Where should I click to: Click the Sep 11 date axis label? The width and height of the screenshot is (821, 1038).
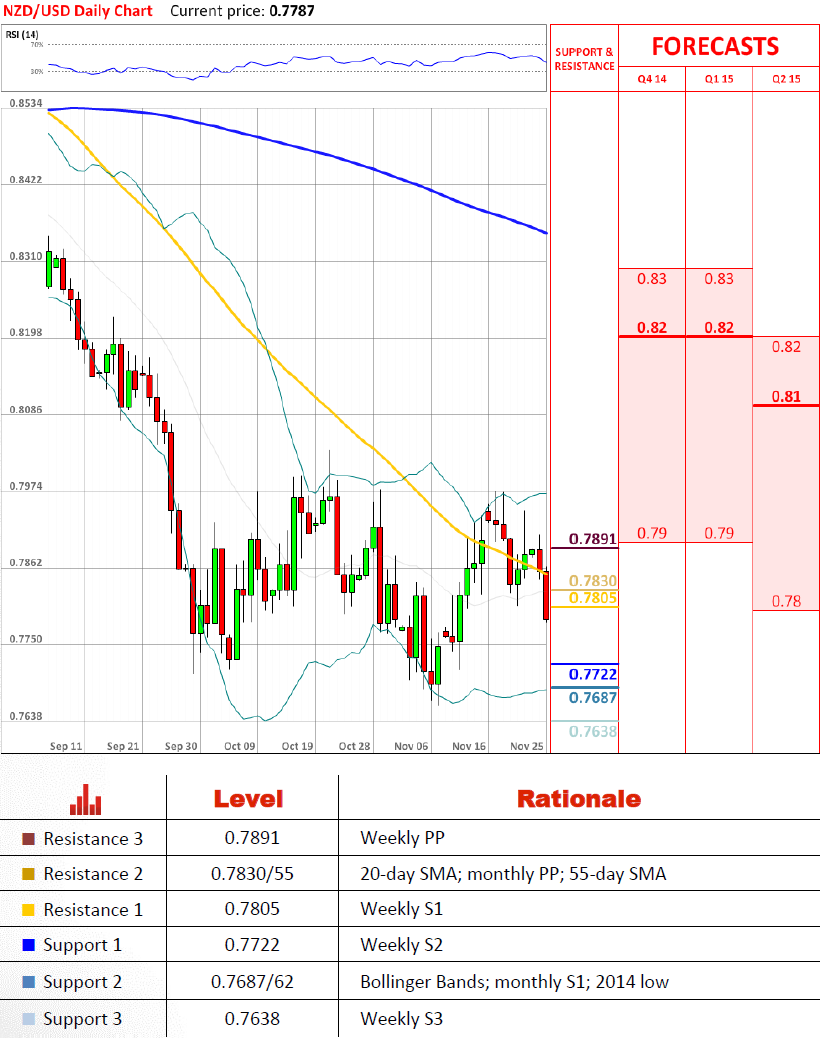[66, 746]
